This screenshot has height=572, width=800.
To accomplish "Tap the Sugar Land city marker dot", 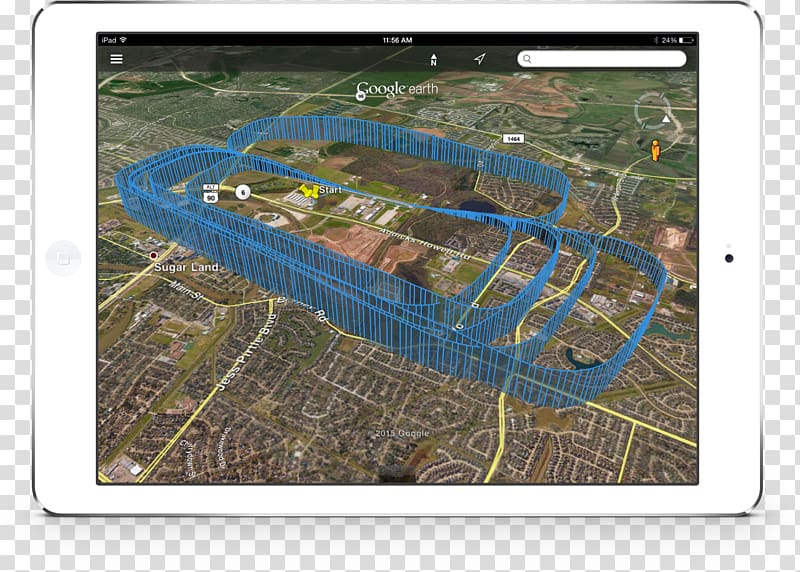I will pyautogui.click(x=153, y=255).
